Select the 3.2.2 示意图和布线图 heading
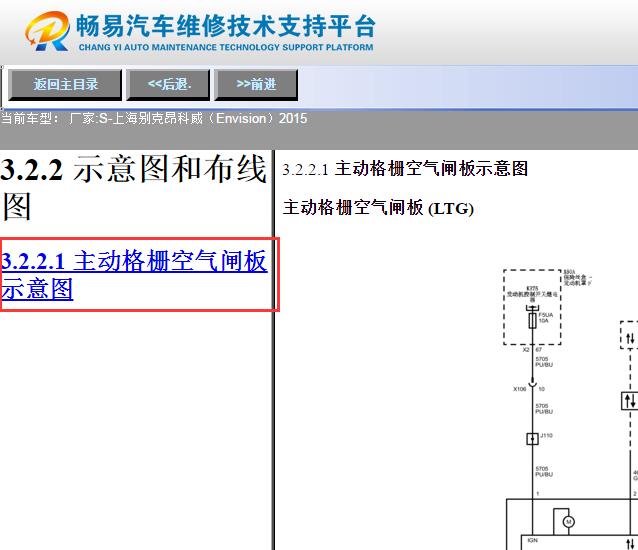 click(x=134, y=187)
